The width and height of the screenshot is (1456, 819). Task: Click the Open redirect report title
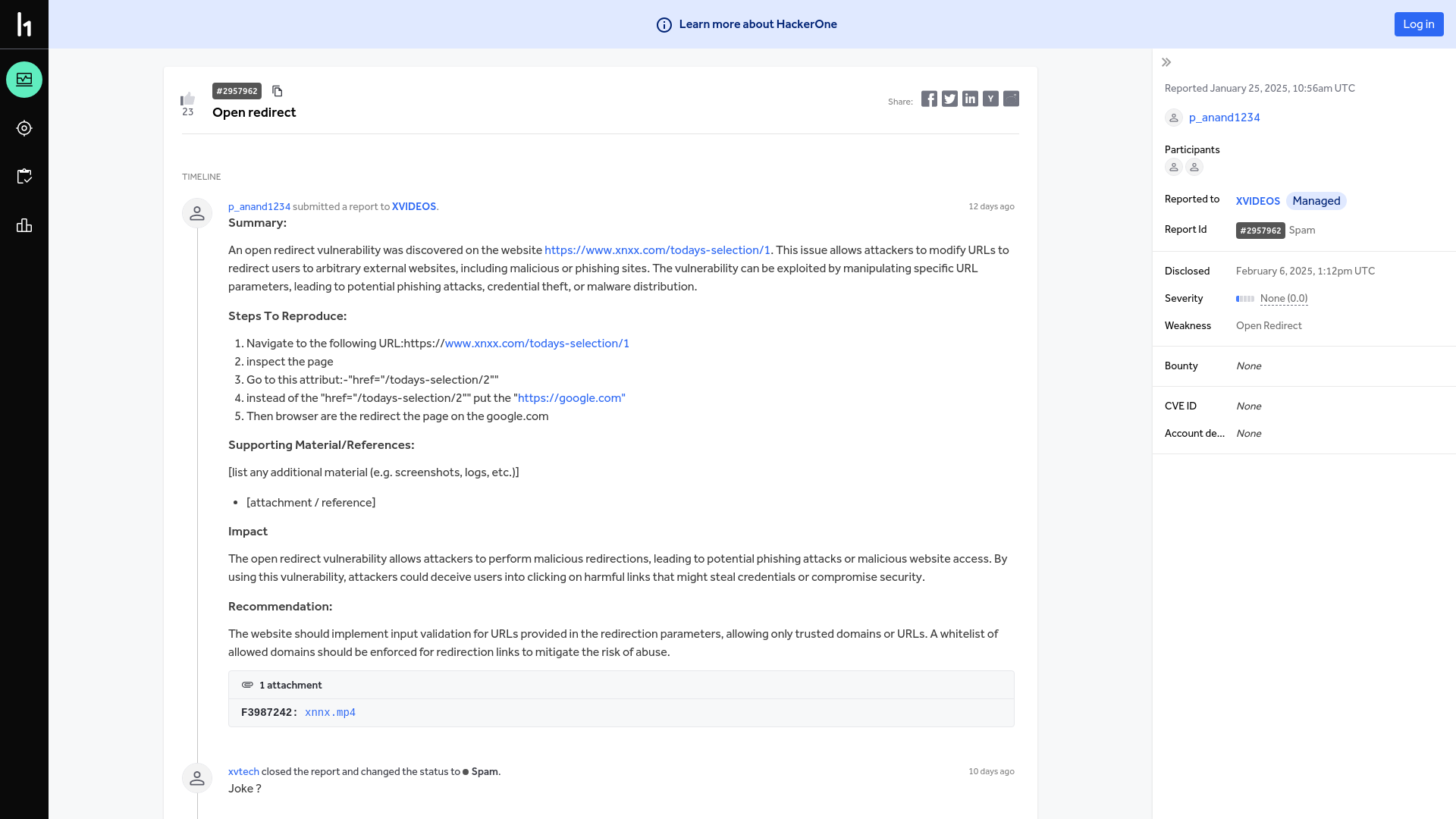click(x=254, y=112)
